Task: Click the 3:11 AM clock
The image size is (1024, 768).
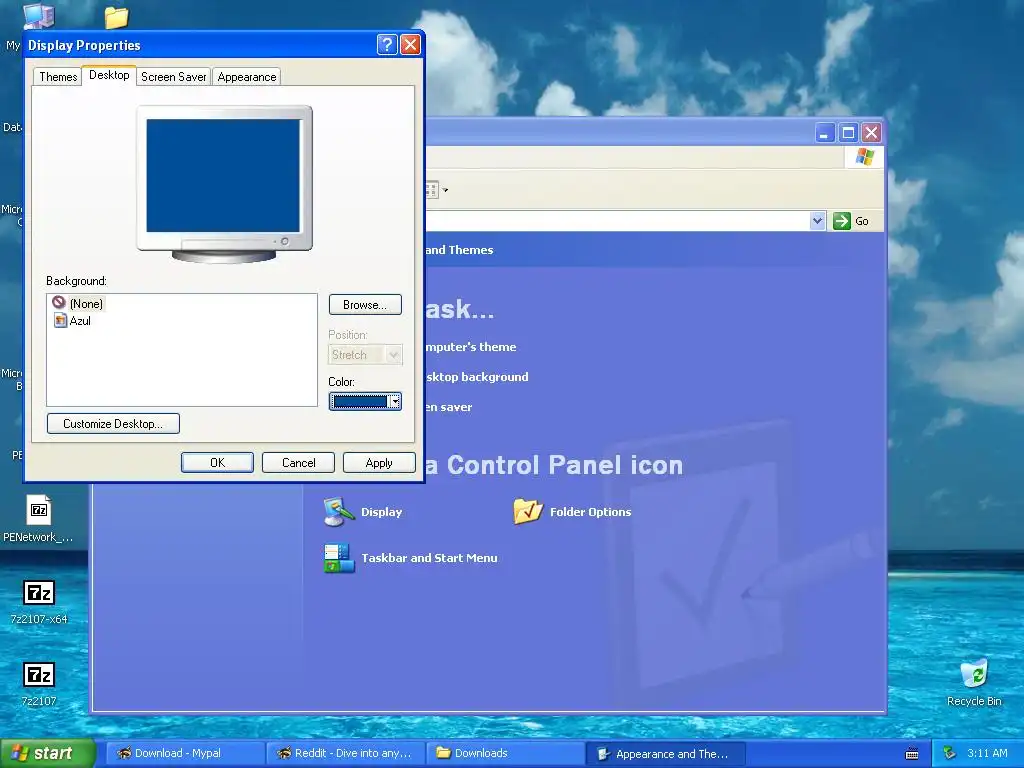Action: pos(987,753)
